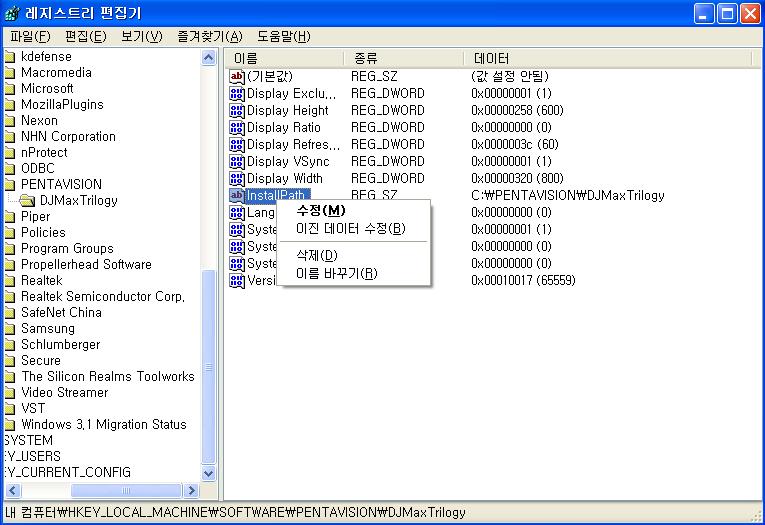Click the Display Refres... DWORD icon
This screenshot has height=525, width=765.
pyautogui.click(x=237, y=145)
